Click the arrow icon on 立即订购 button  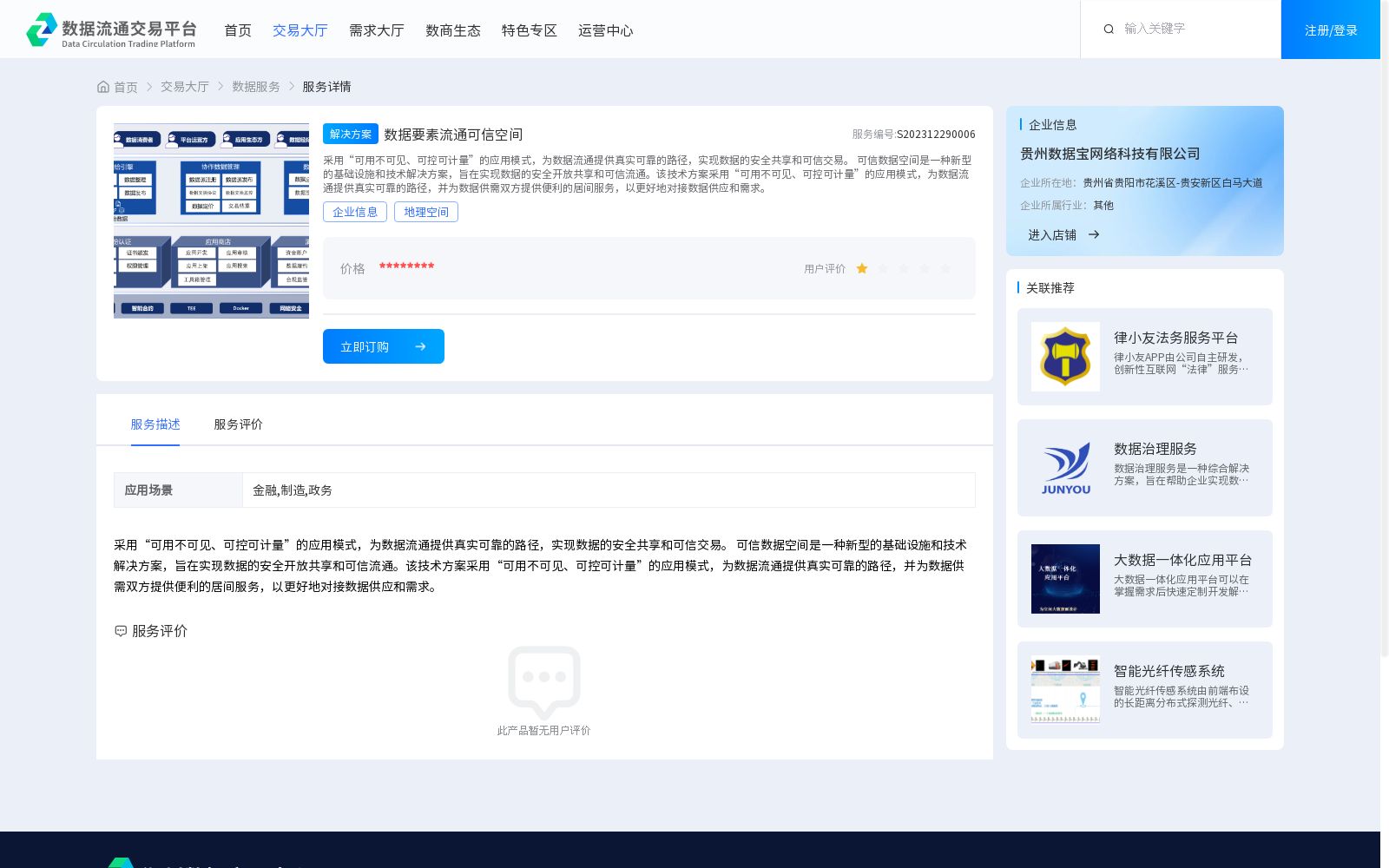click(420, 346)
